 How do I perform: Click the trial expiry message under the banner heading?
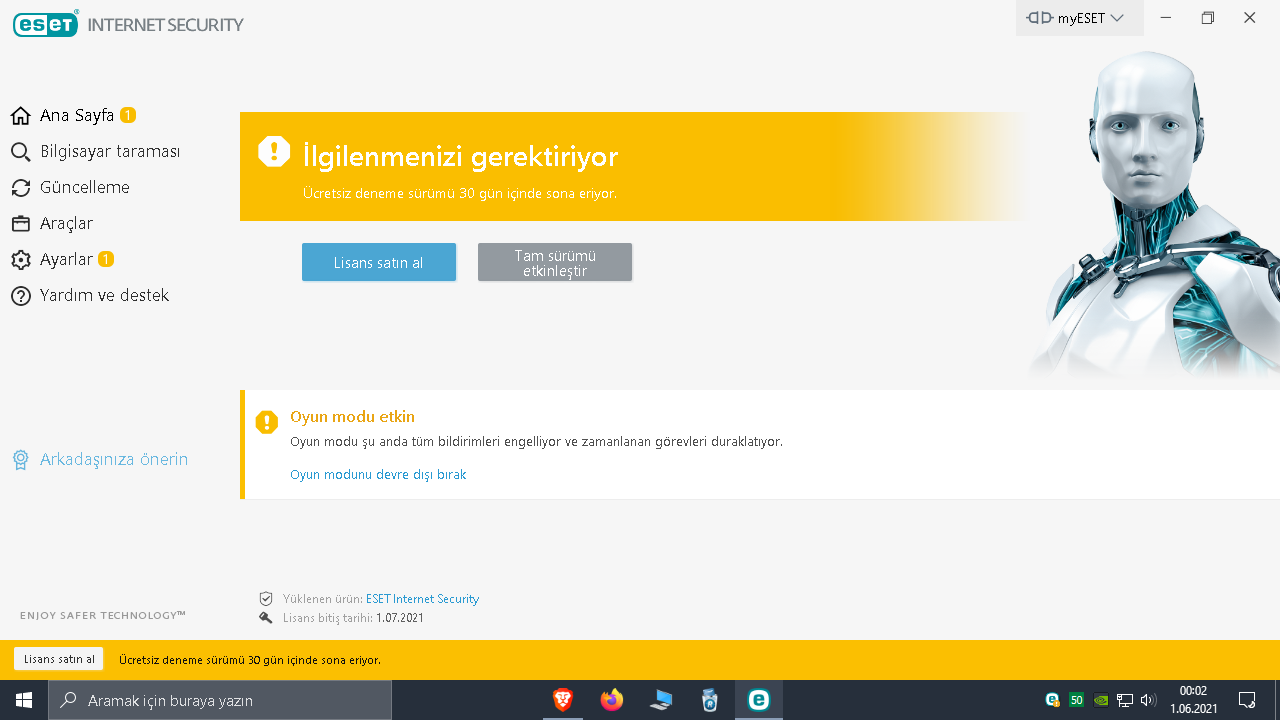[x=460, y=193]
